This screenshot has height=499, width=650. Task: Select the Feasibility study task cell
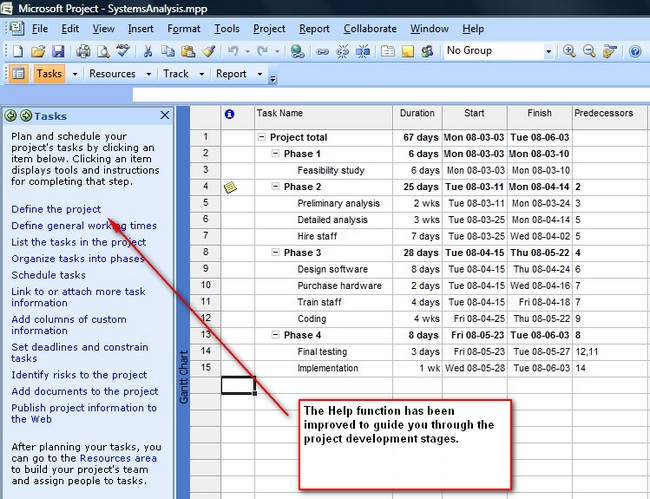tap(323, 170)
